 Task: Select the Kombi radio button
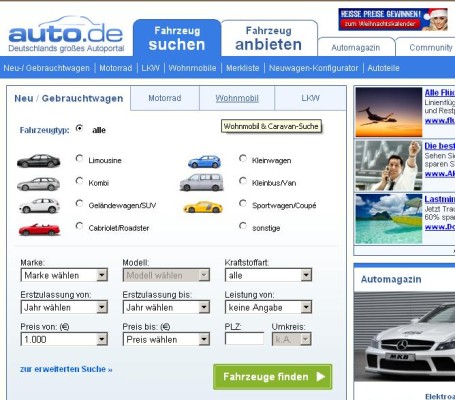pos(79,181)
